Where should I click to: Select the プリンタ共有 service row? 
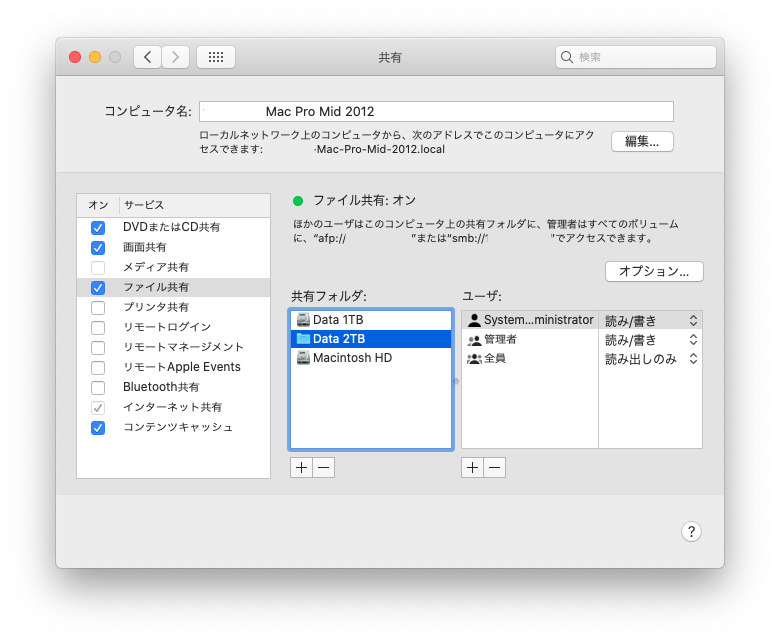pos(174,307)
